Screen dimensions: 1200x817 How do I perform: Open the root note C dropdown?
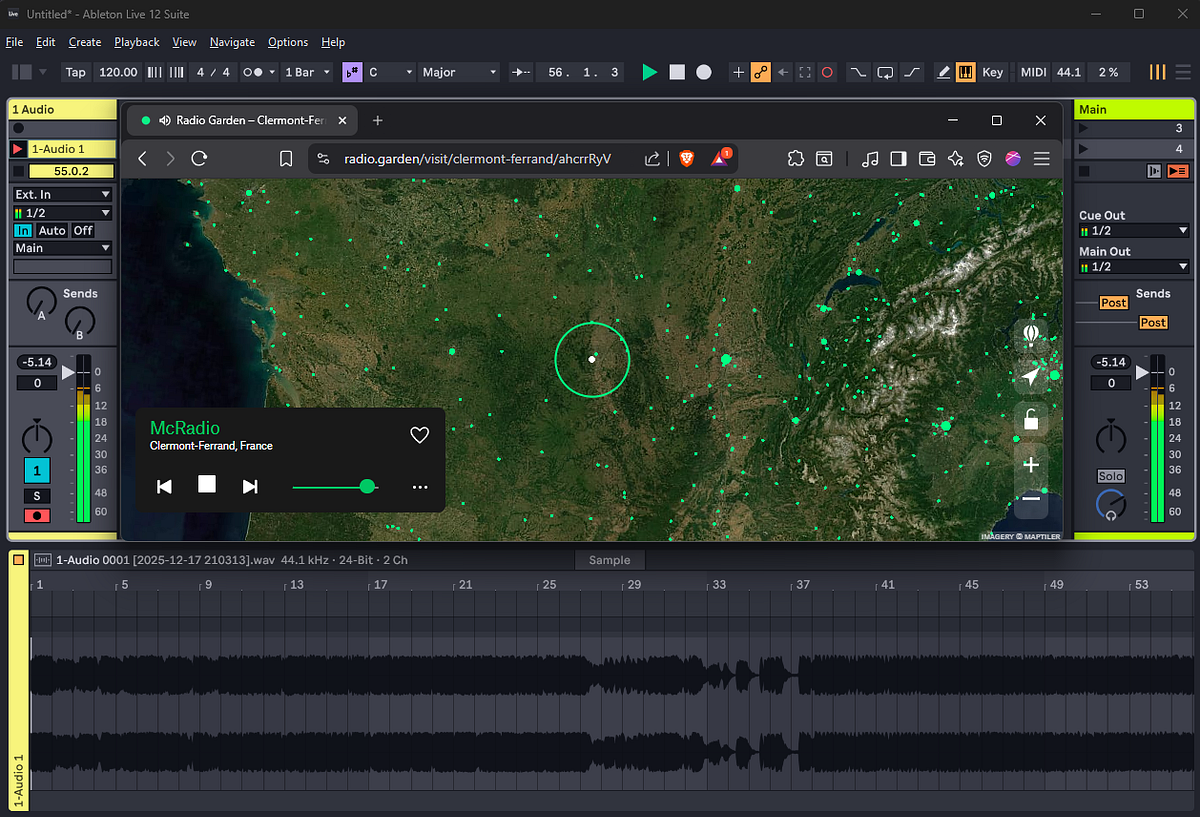click(390, 72)
